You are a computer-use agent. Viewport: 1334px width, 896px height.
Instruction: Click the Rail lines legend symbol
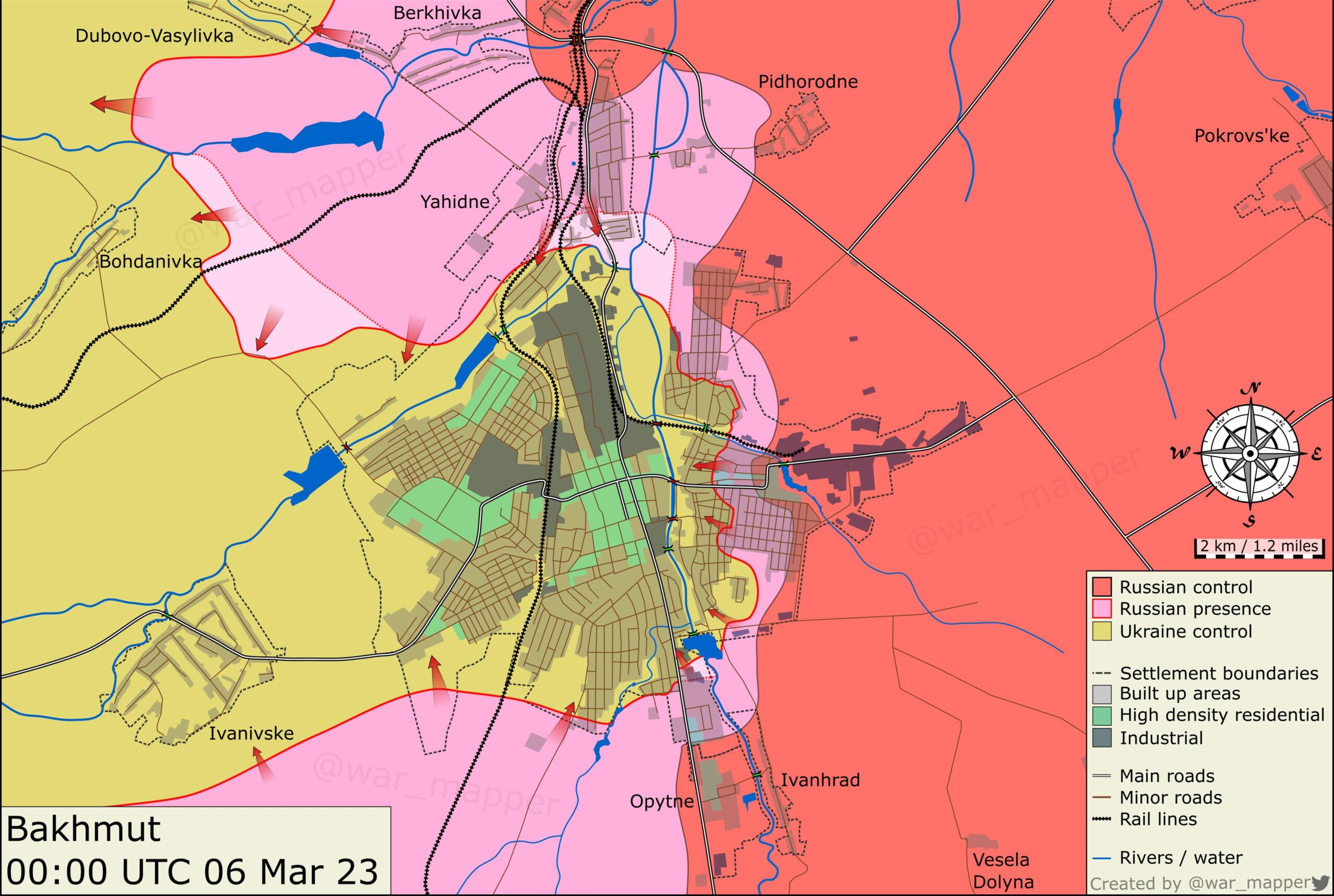(1102, 819)
